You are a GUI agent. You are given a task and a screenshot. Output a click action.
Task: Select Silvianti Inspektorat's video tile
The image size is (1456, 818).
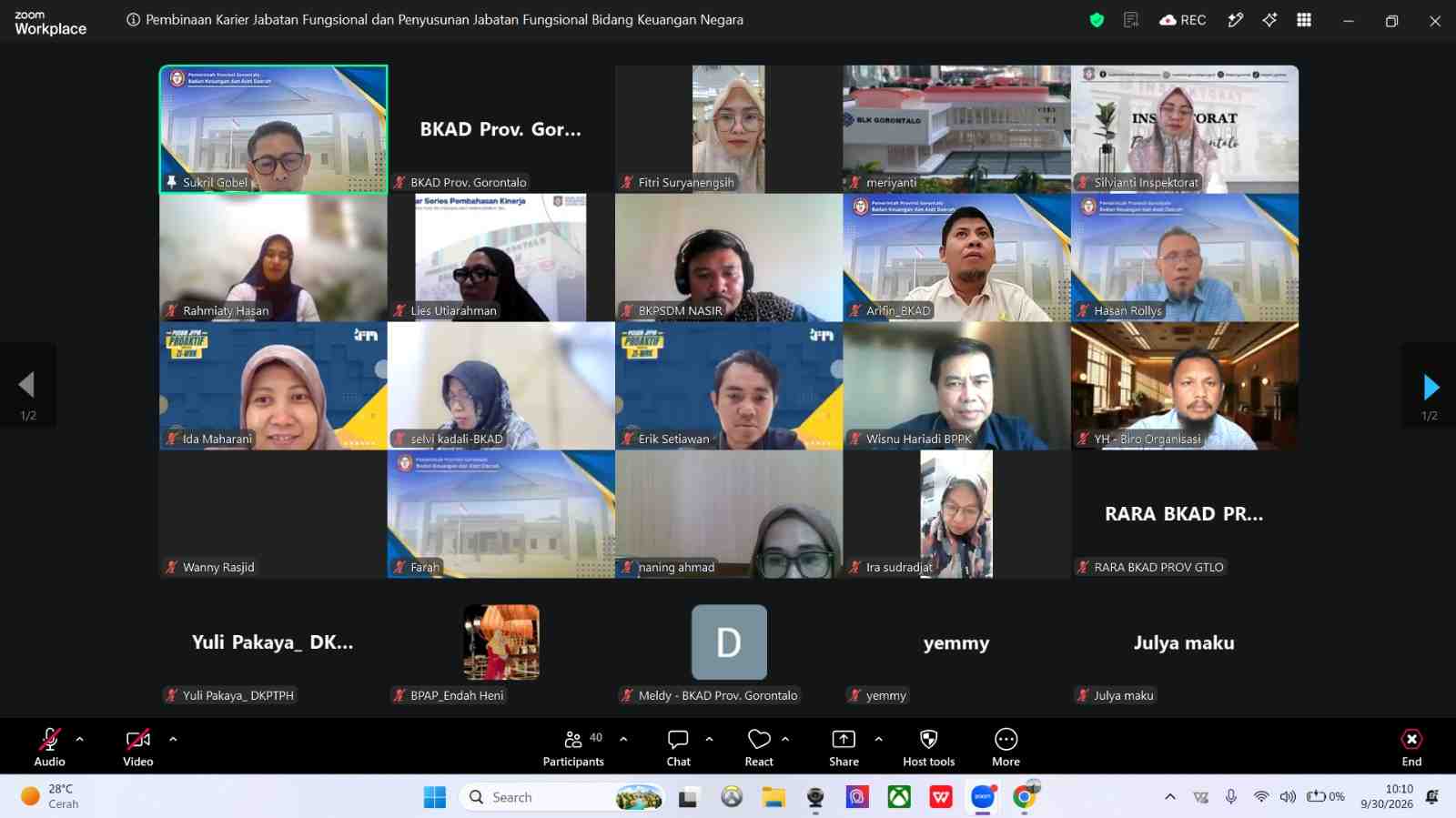pyautogui.click(x=1185, y=128)
